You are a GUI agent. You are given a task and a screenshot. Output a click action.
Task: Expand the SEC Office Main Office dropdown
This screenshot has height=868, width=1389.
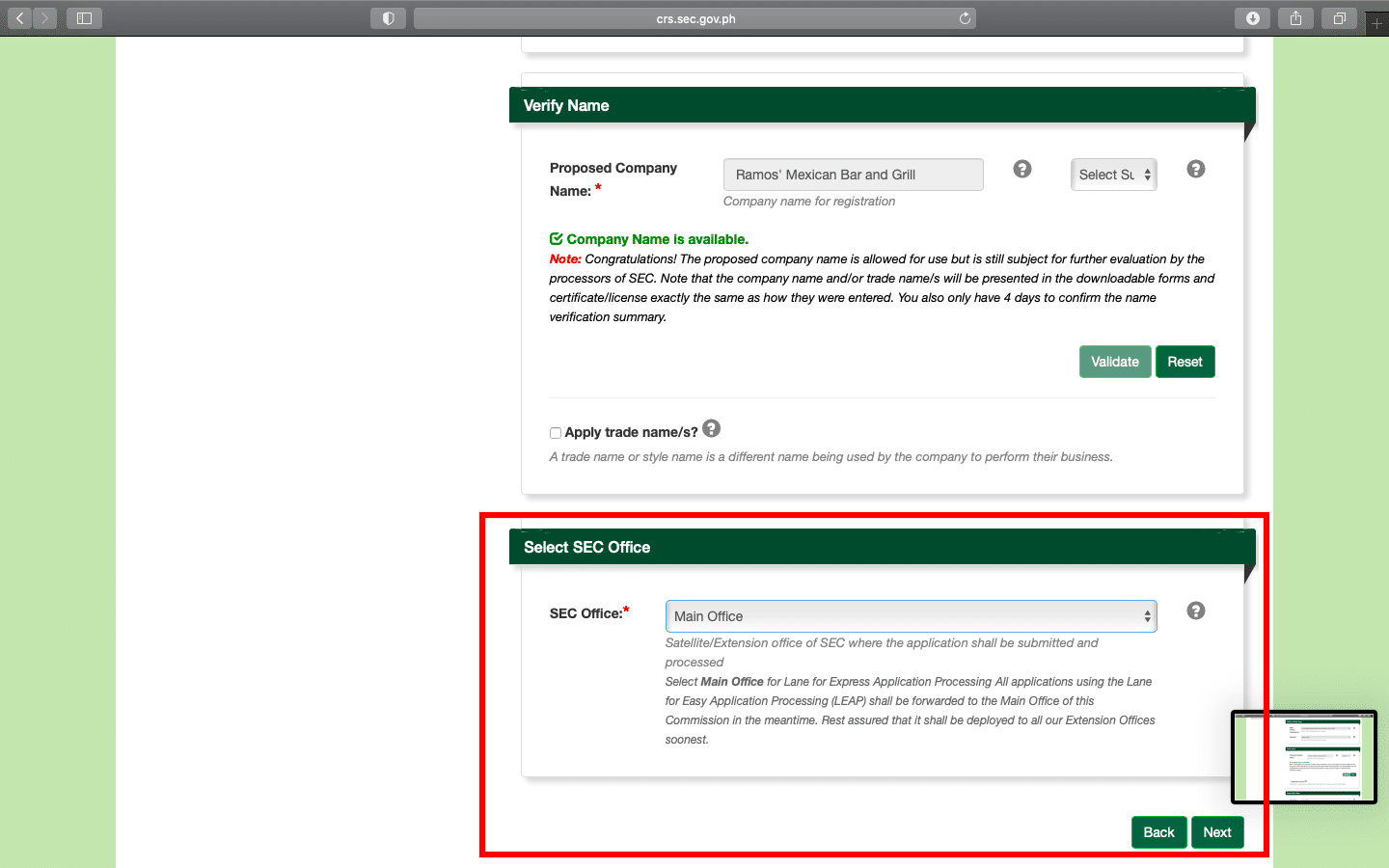coord(911,616)
